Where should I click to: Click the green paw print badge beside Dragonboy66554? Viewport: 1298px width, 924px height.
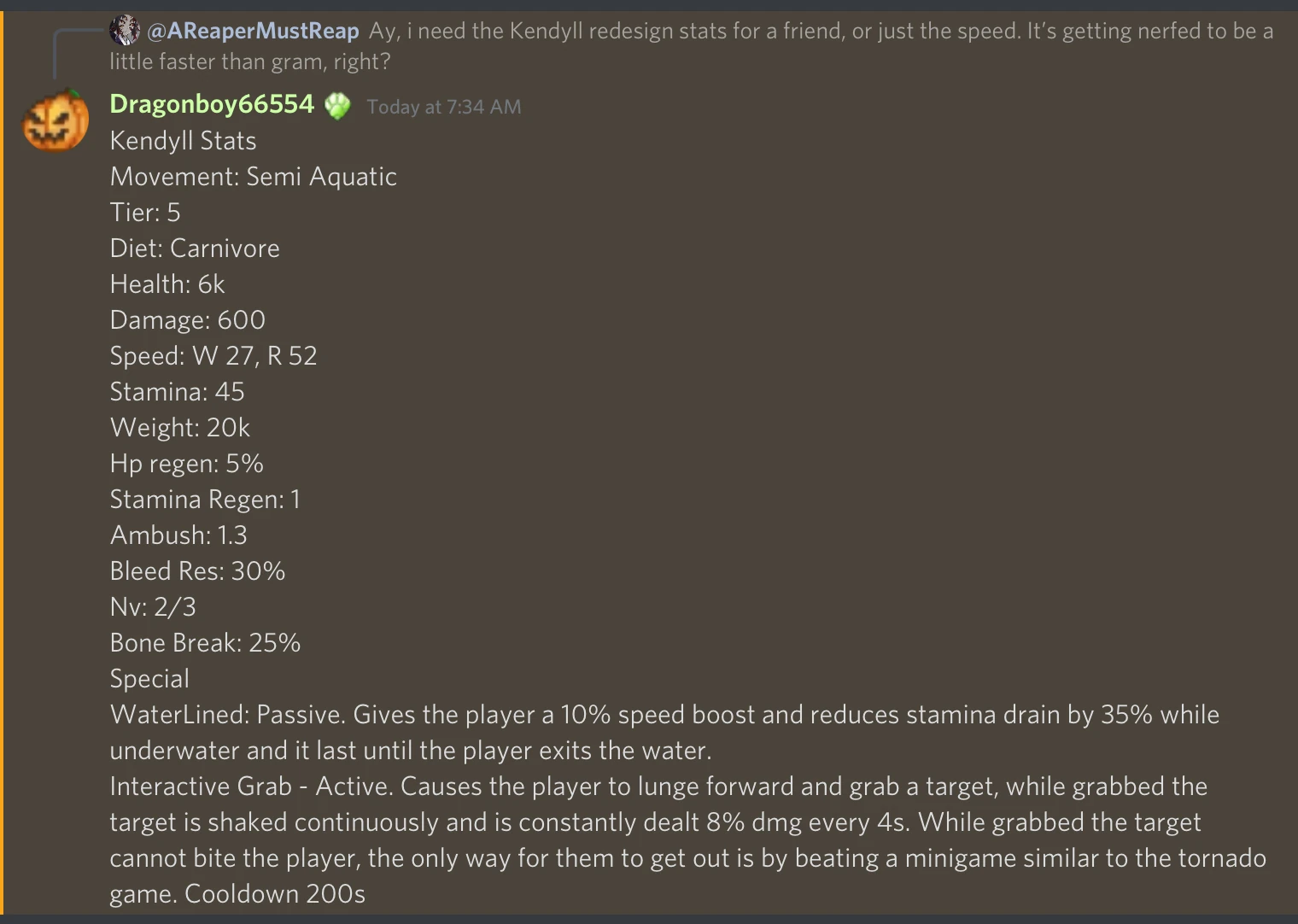click(x=338, y=106)
